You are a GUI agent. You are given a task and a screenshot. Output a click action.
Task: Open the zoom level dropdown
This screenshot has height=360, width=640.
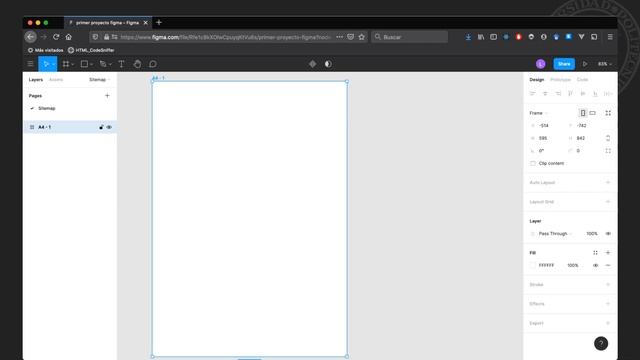tap(604, 64)
